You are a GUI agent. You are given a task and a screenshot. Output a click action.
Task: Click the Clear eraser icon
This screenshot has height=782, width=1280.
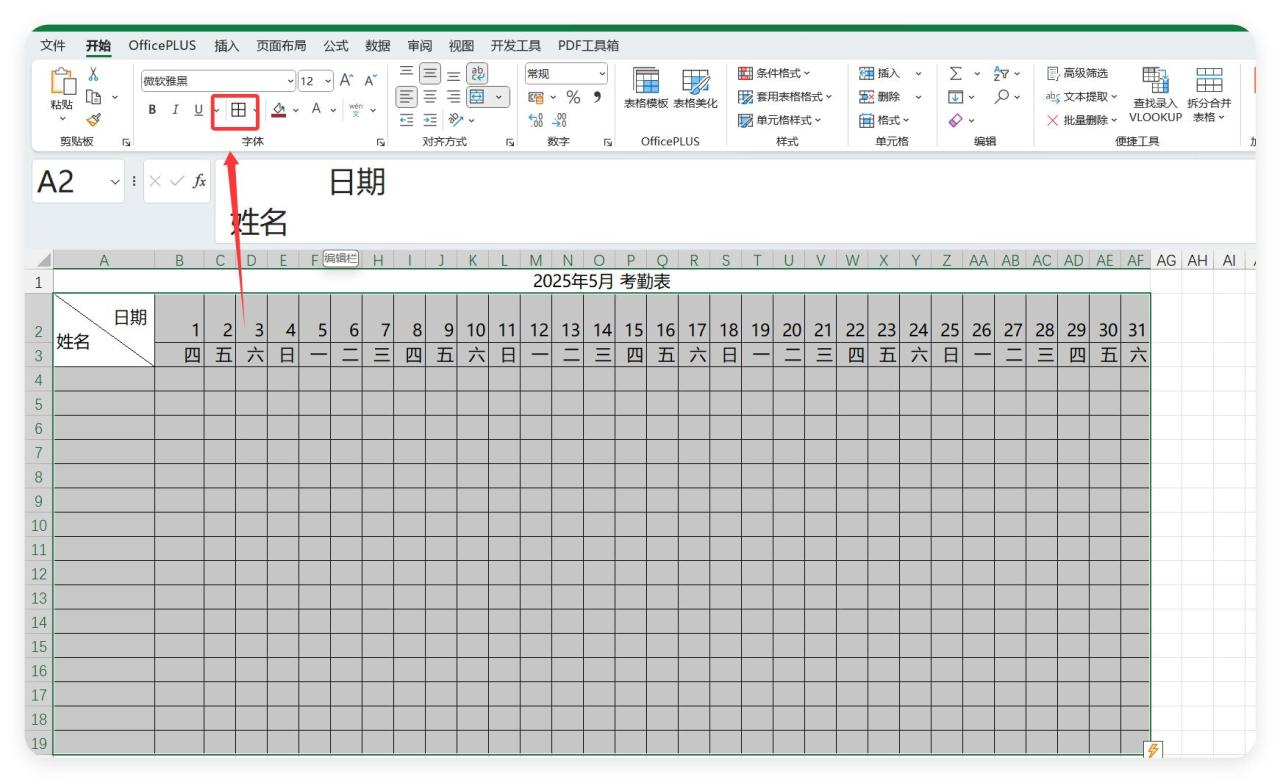click(954, 120)
